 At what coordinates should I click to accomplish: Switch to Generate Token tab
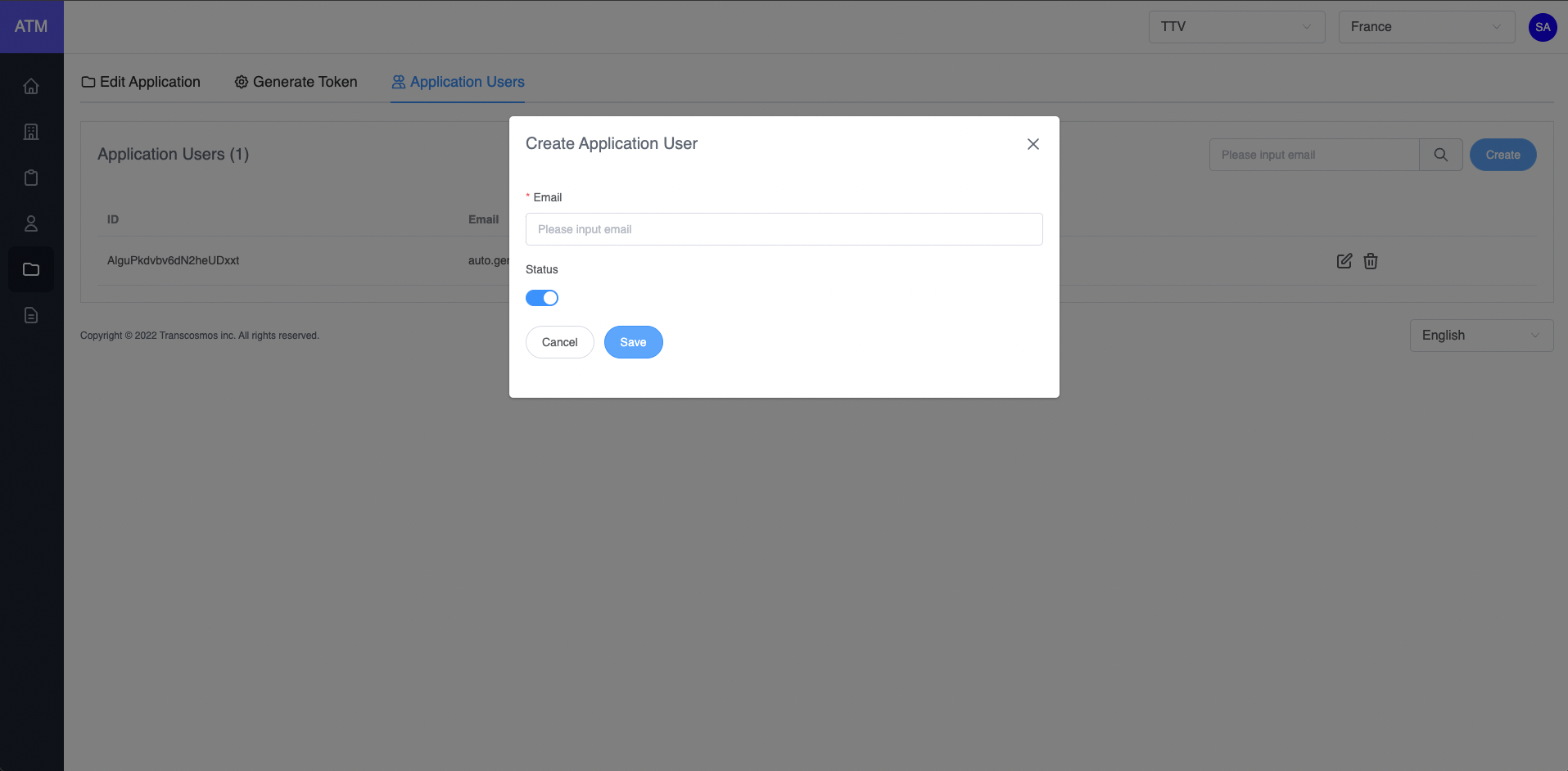[296, 82]
